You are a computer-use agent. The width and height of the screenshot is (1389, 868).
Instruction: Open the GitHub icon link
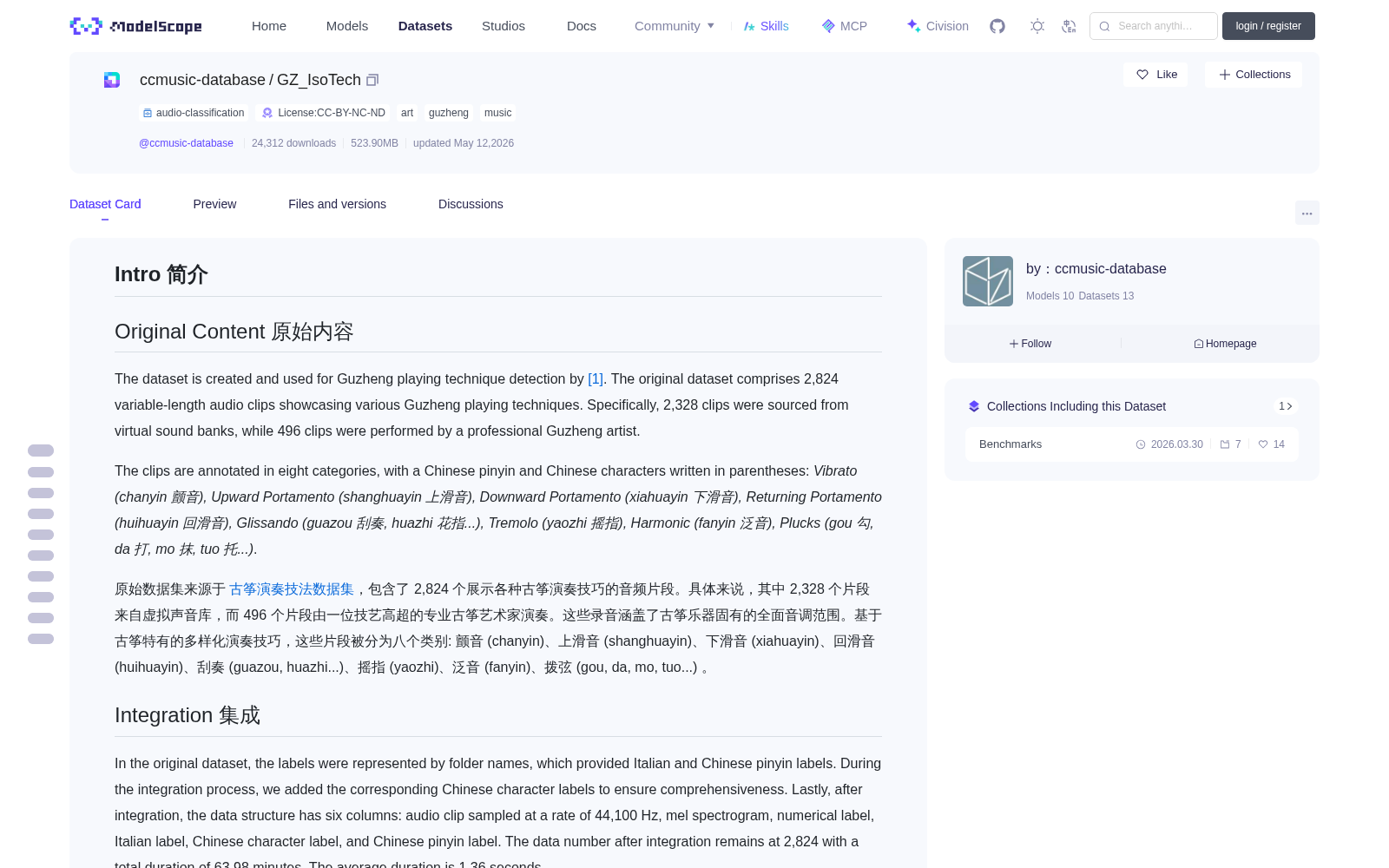pyautogui.click(x=997, y=26)
